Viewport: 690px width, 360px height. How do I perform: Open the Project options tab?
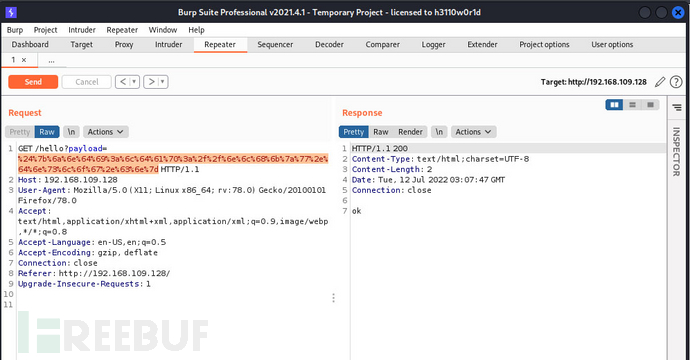point(544,44)
